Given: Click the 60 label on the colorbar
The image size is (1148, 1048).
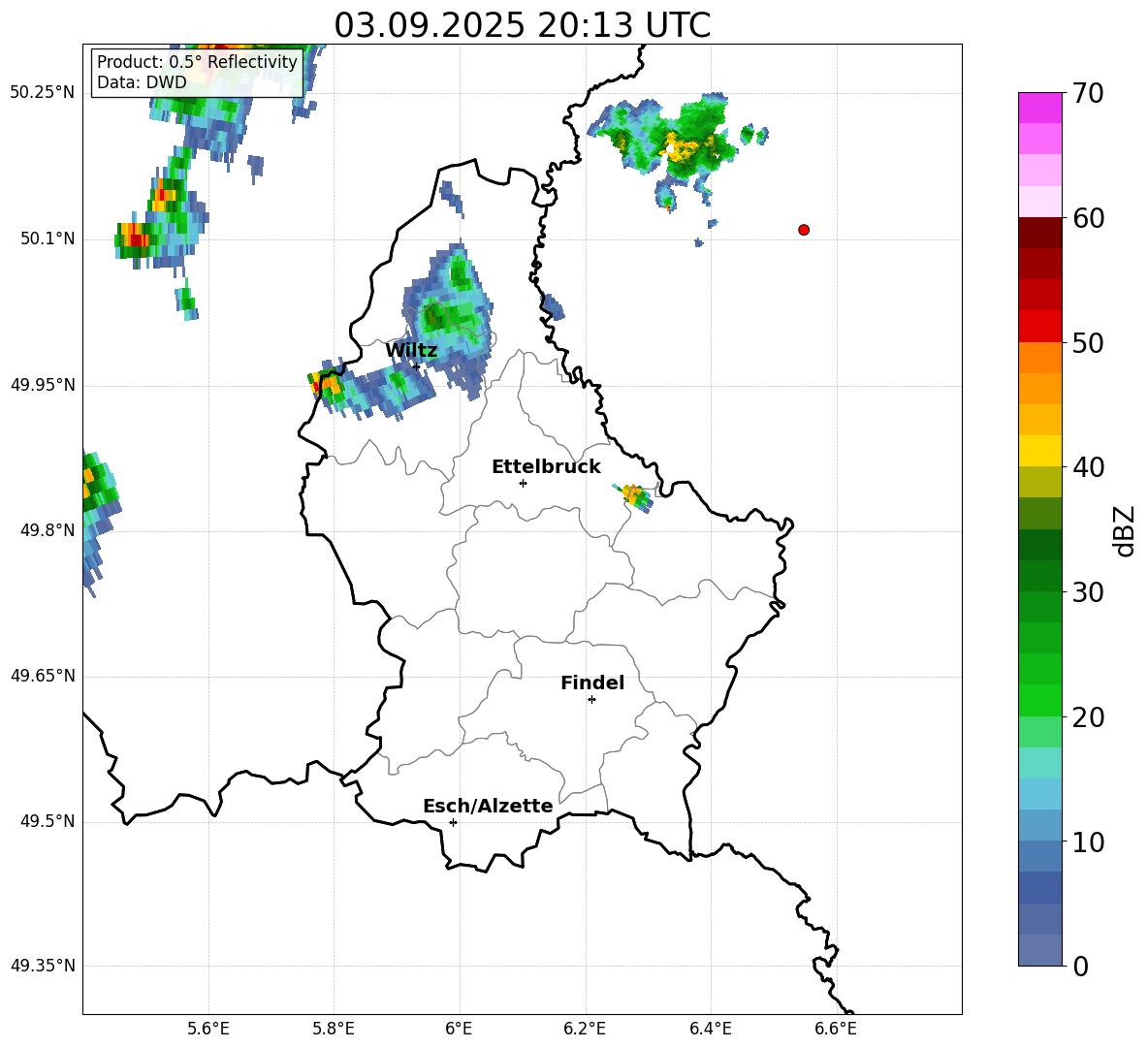Looking at the screenshot, I should (1088, 218).
